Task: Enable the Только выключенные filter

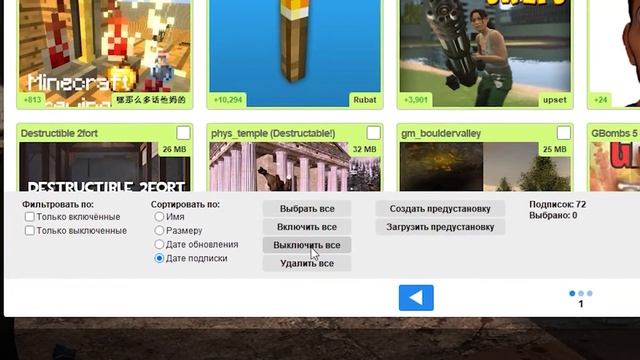Action: click(29, 231)
